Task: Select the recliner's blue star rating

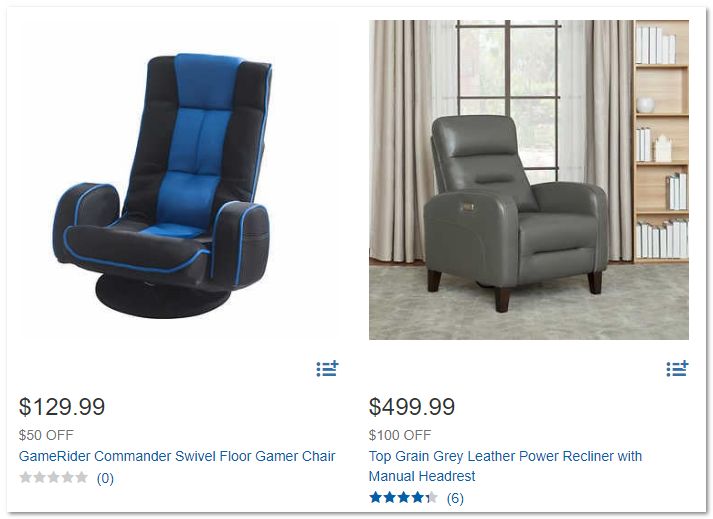Action: [x=403, y=497]
